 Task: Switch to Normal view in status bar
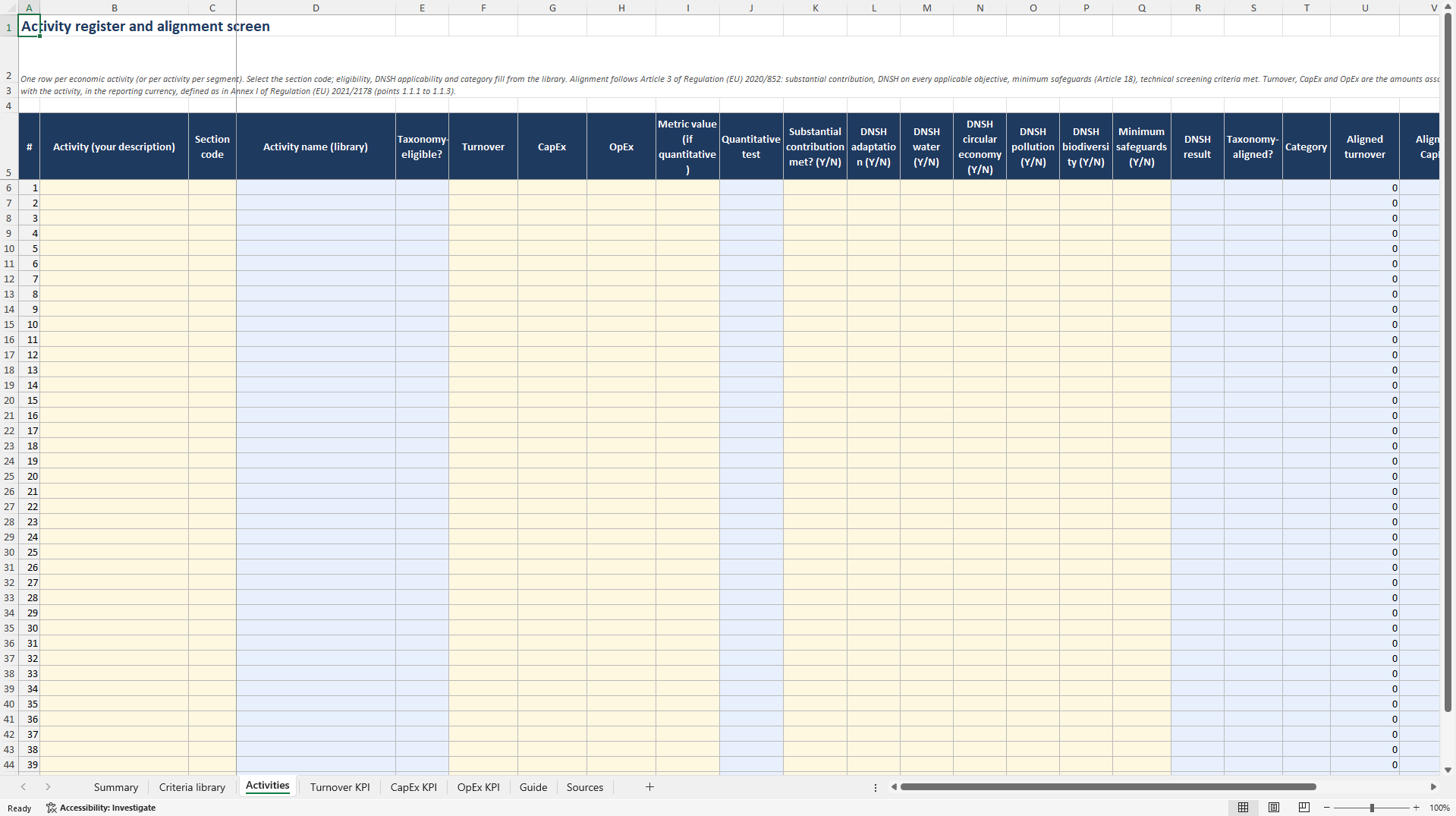(x=1243, y=808)
